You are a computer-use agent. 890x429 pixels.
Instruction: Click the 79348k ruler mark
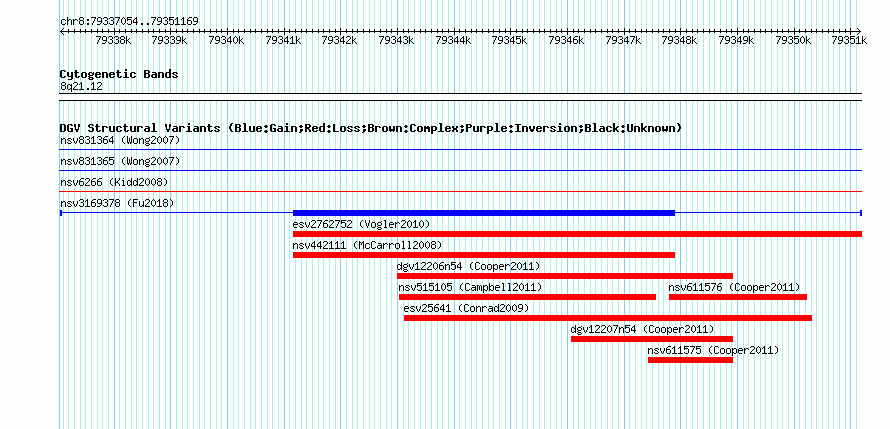coord(679,40)
